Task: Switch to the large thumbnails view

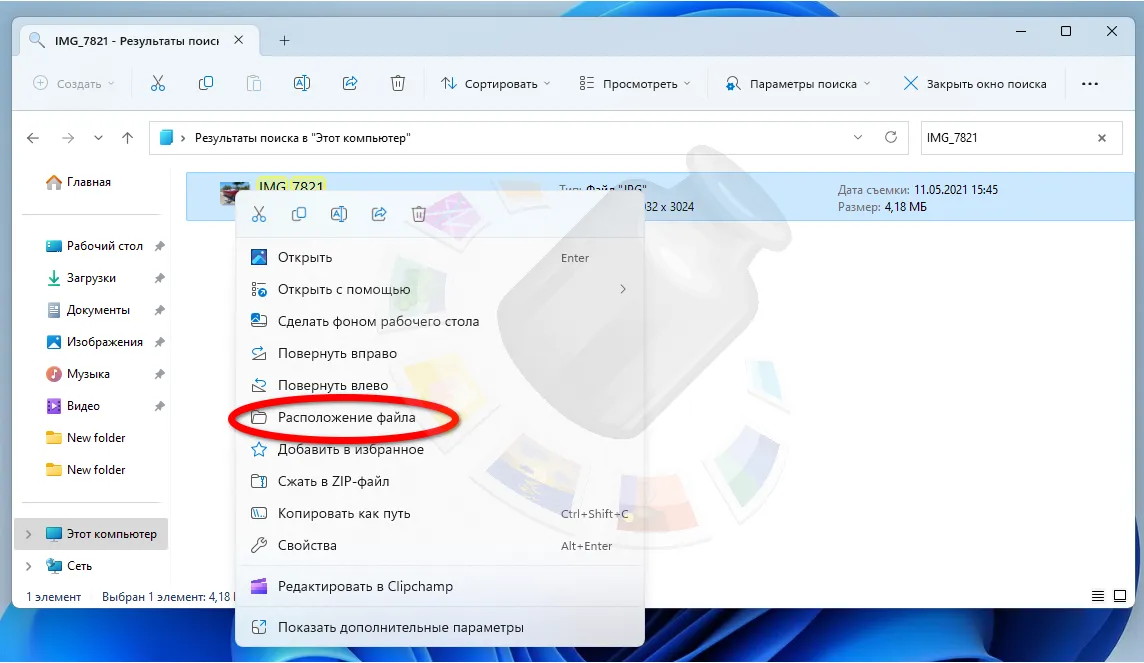Action: point(1121,597)
